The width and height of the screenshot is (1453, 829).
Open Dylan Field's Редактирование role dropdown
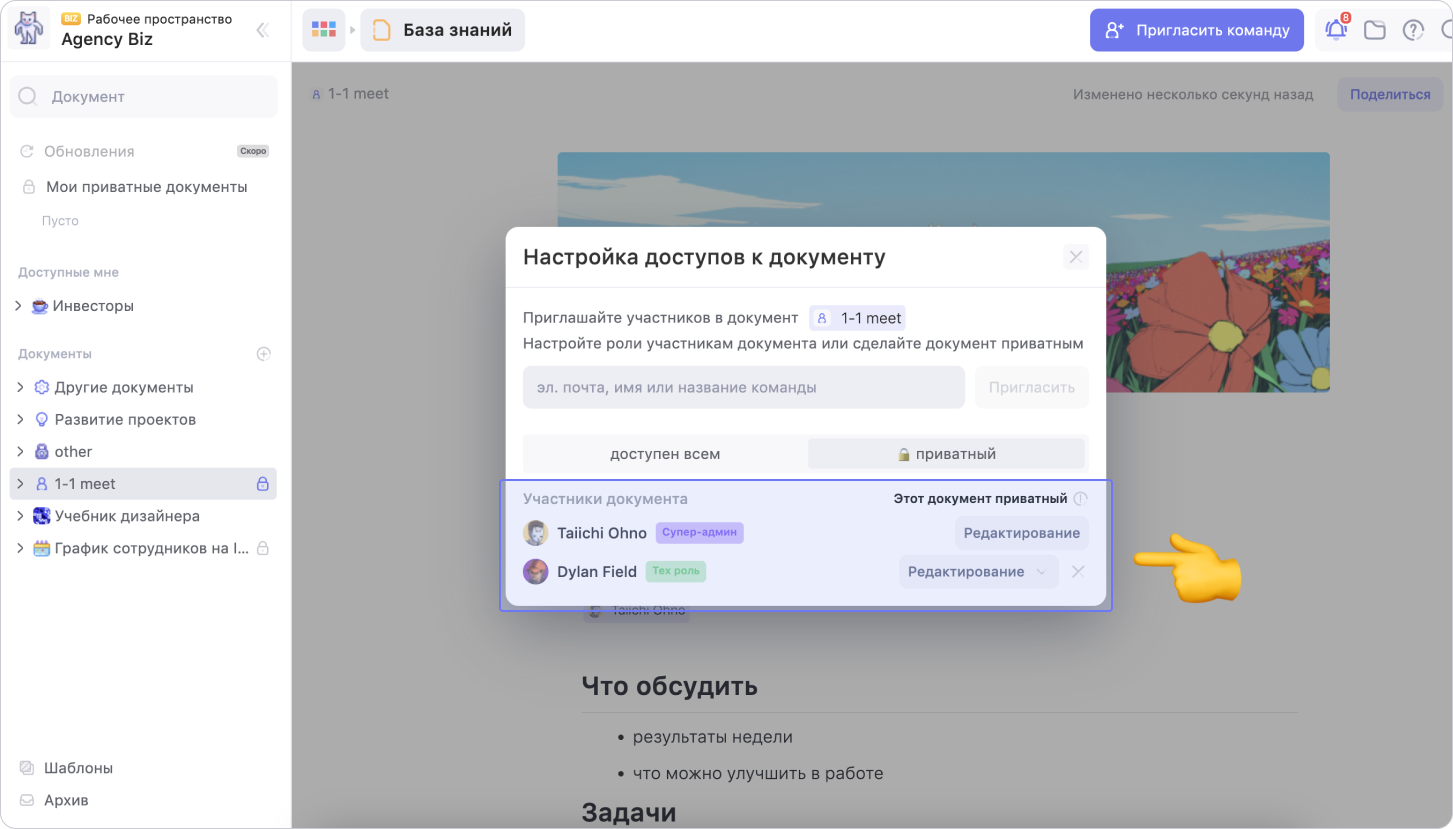[978, 572]
